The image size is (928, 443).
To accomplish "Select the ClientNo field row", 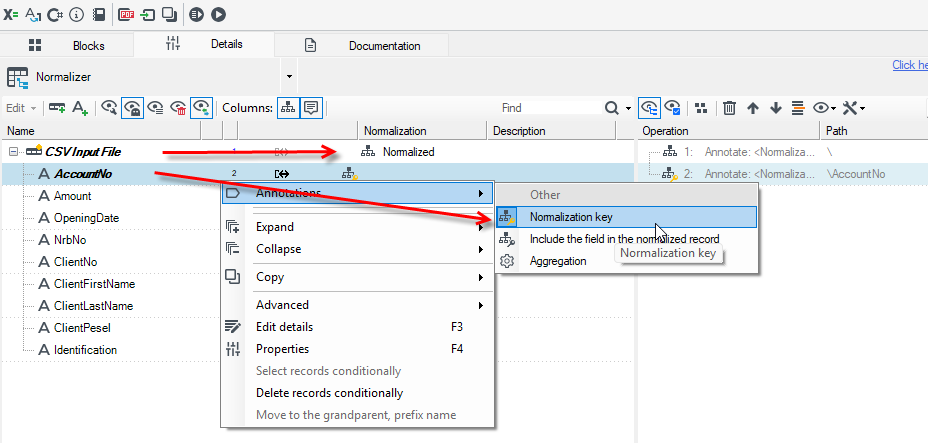I will (75, 262).
